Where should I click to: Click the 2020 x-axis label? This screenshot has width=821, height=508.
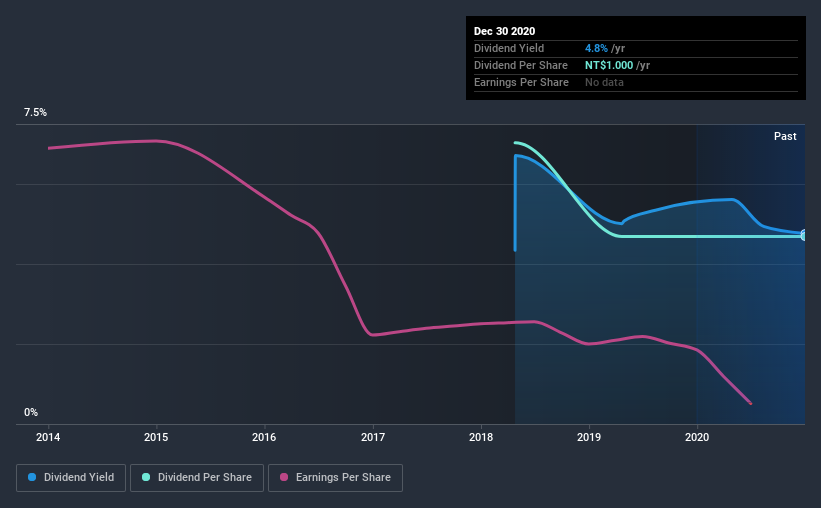coord(697,437)
